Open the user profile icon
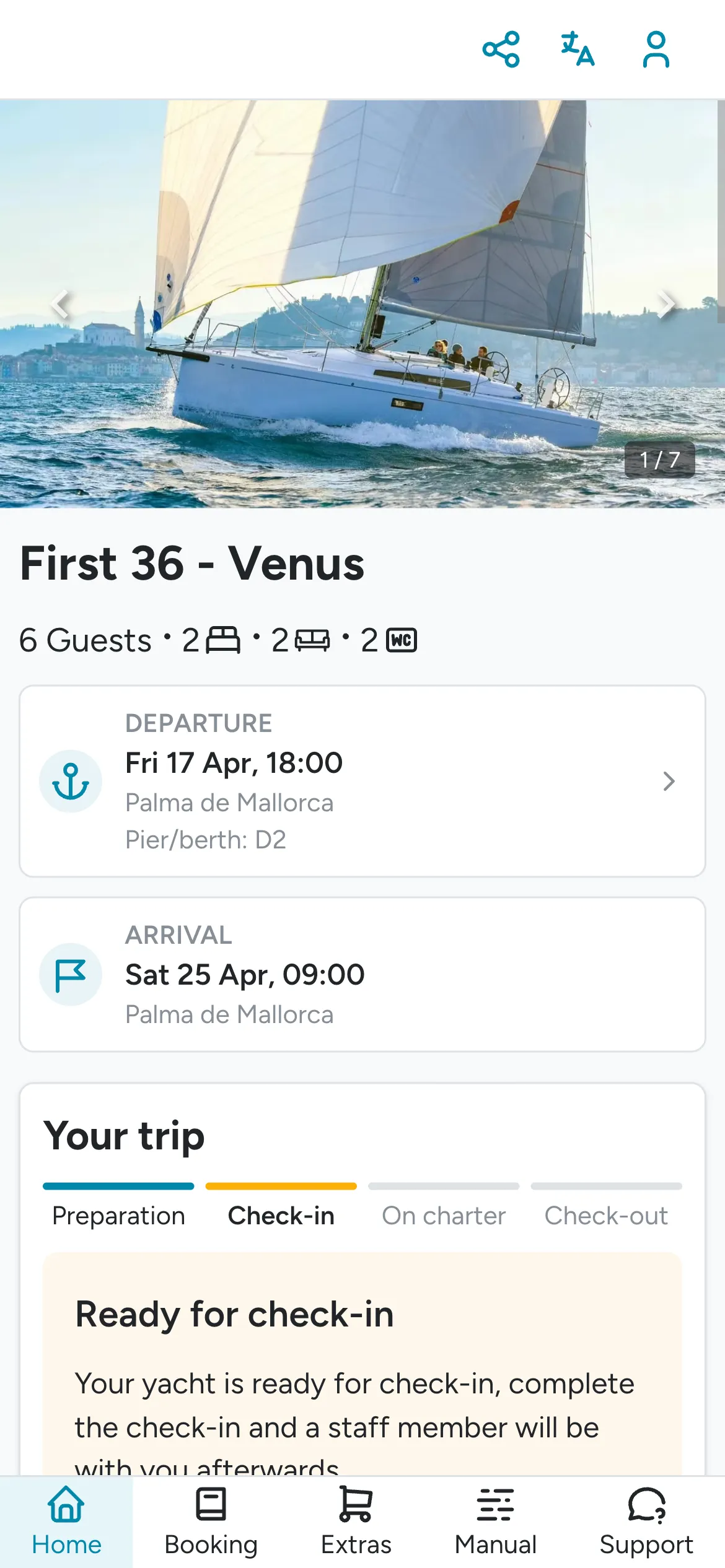 (x=656, y=49)
